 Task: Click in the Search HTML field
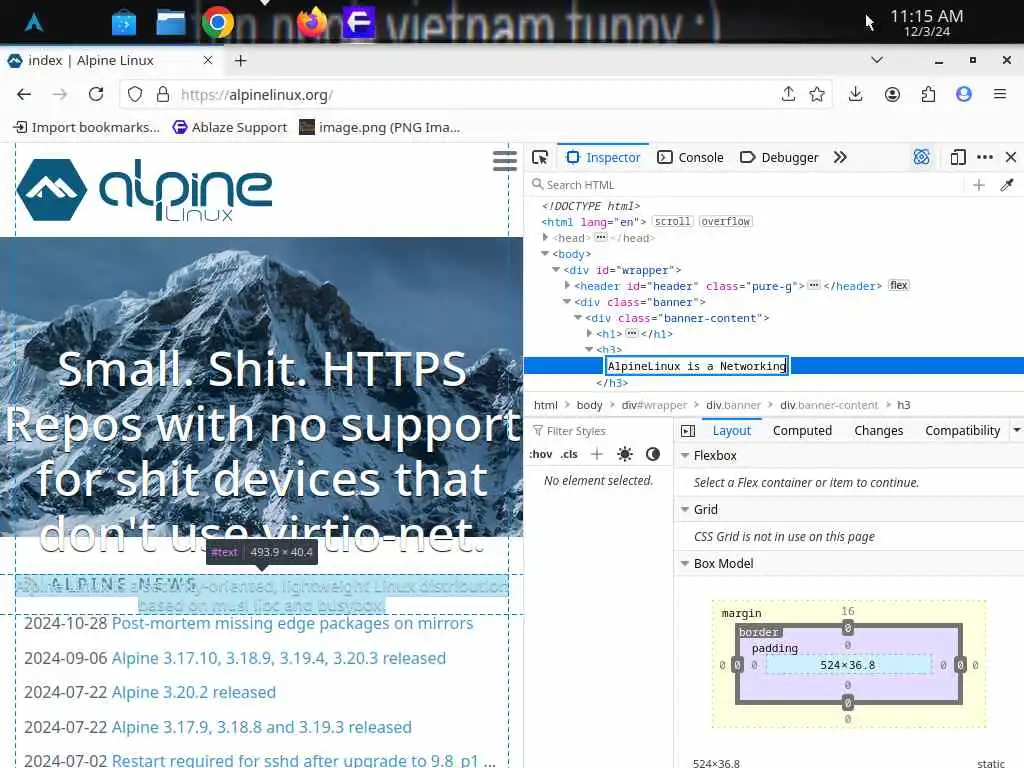pyautogui.click(x=744, y=185)
